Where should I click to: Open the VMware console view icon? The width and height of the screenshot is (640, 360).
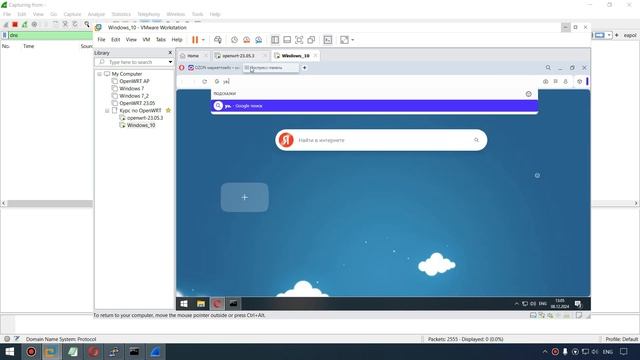tap(328, 40)
